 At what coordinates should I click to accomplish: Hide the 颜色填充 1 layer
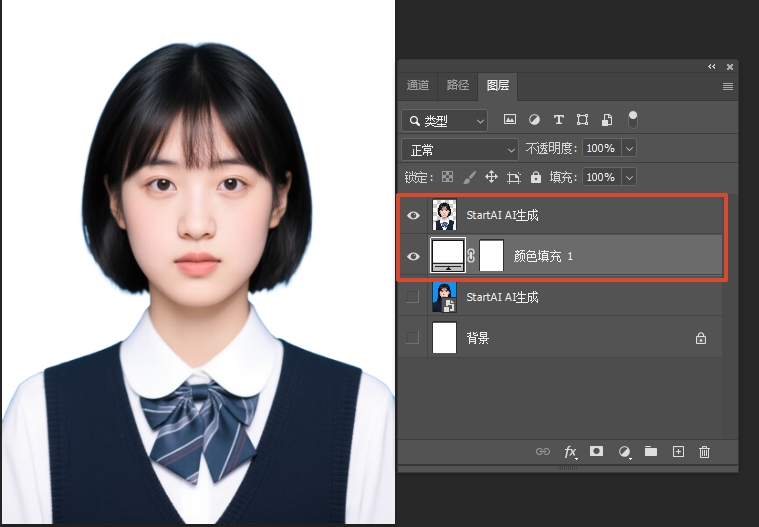[x=413, y=256]
